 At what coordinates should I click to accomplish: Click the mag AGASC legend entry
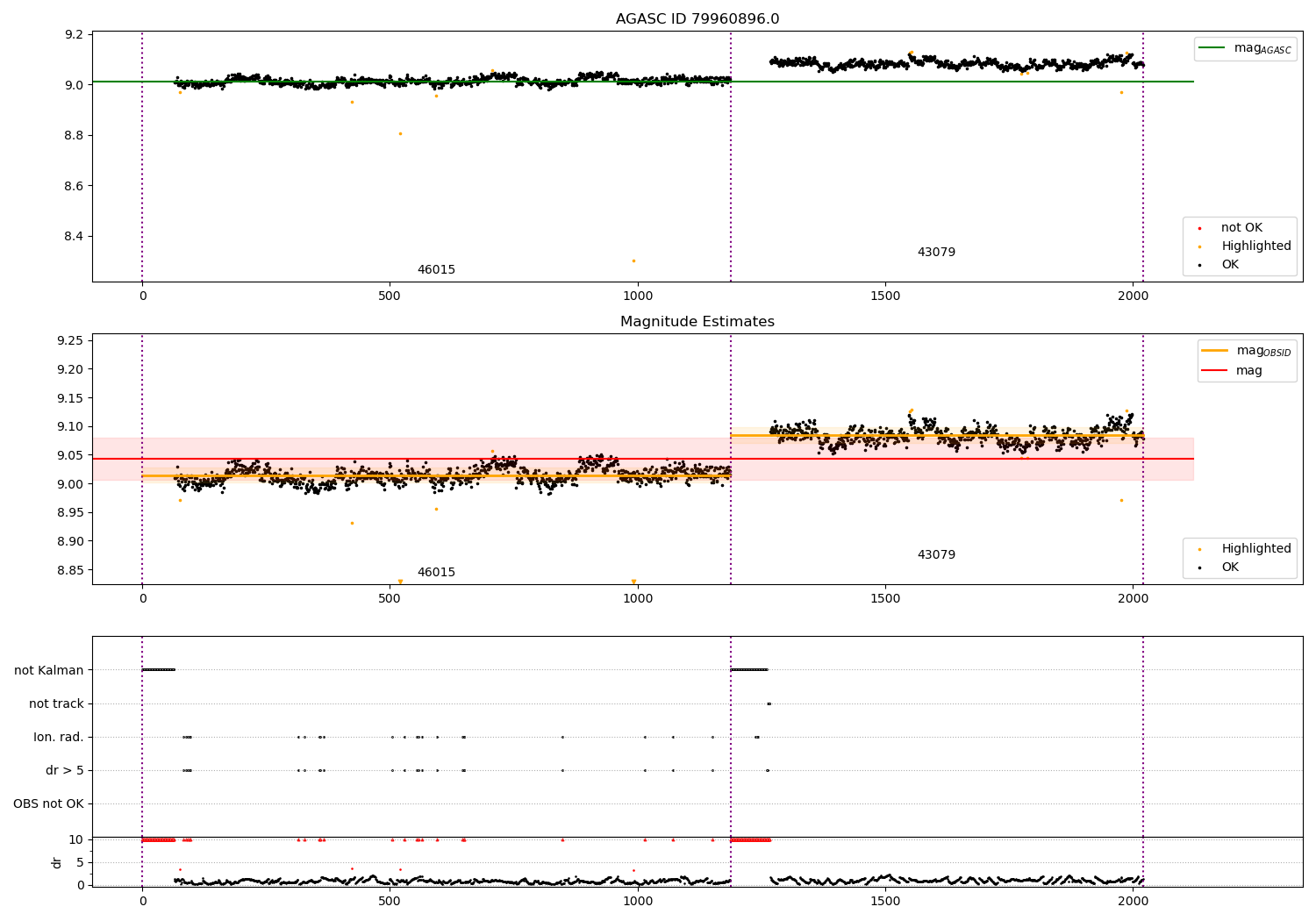[x=1245, y=49]
